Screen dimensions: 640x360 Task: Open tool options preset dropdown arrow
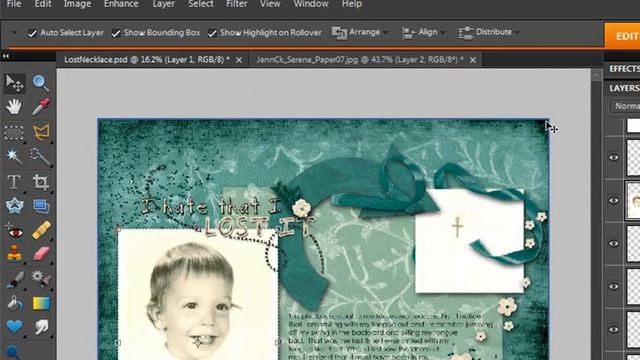click(14, 33)
